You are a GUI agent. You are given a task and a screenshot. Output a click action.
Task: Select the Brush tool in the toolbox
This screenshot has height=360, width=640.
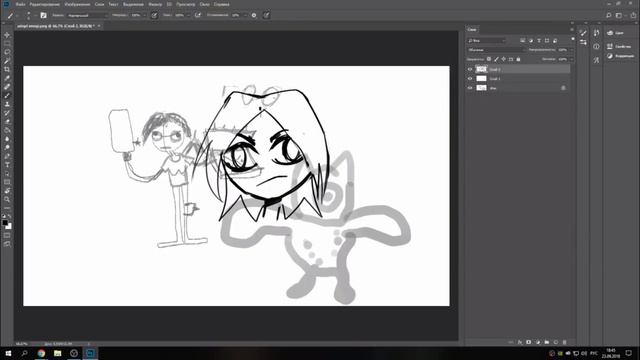point(7,96)
